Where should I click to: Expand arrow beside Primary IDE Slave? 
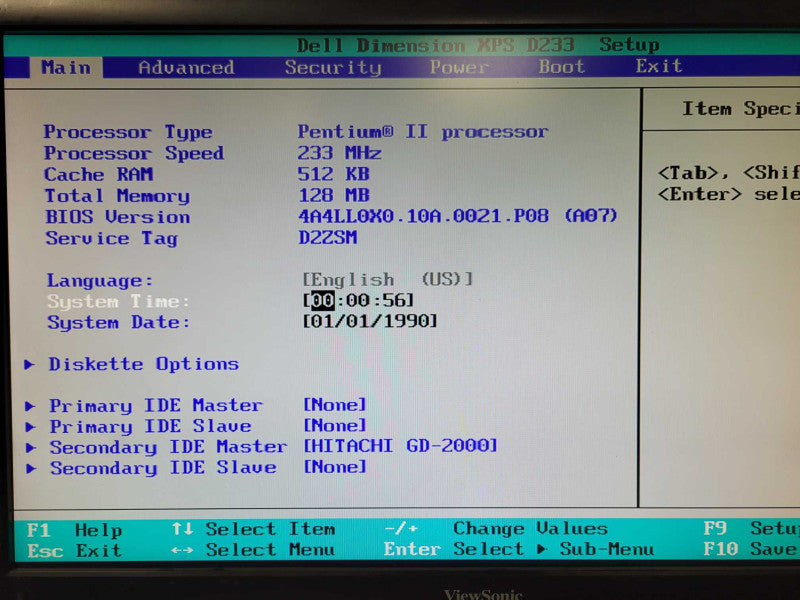[x=30, y=427]
